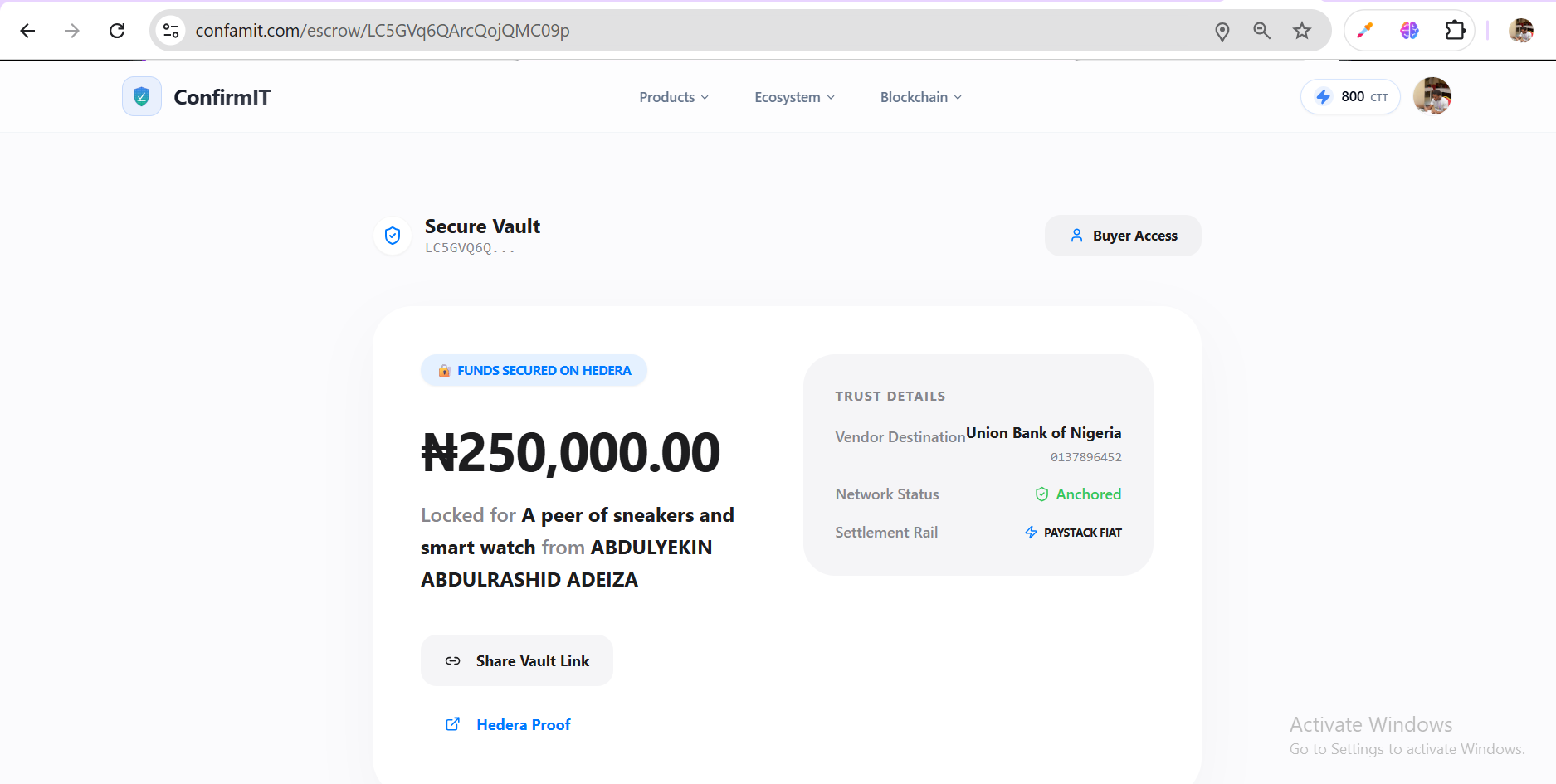Click the address bar URL field

coord(664,31)
